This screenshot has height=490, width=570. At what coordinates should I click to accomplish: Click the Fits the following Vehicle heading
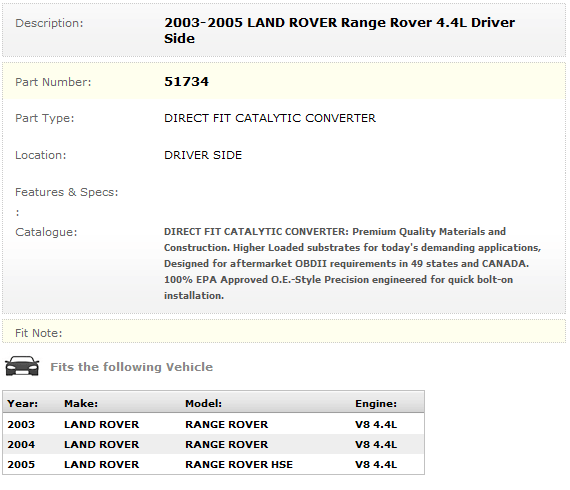coord(132,367)
